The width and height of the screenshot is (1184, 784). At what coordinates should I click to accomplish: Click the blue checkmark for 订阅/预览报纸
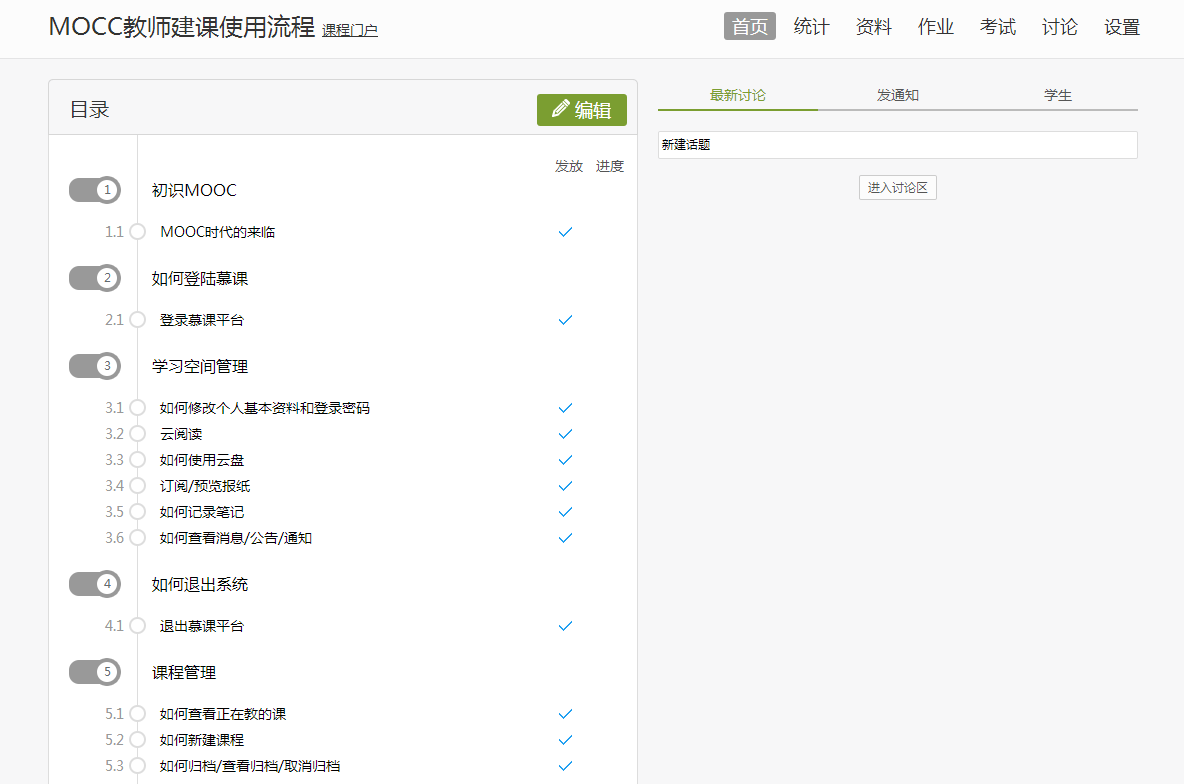[x=565, y=486]
